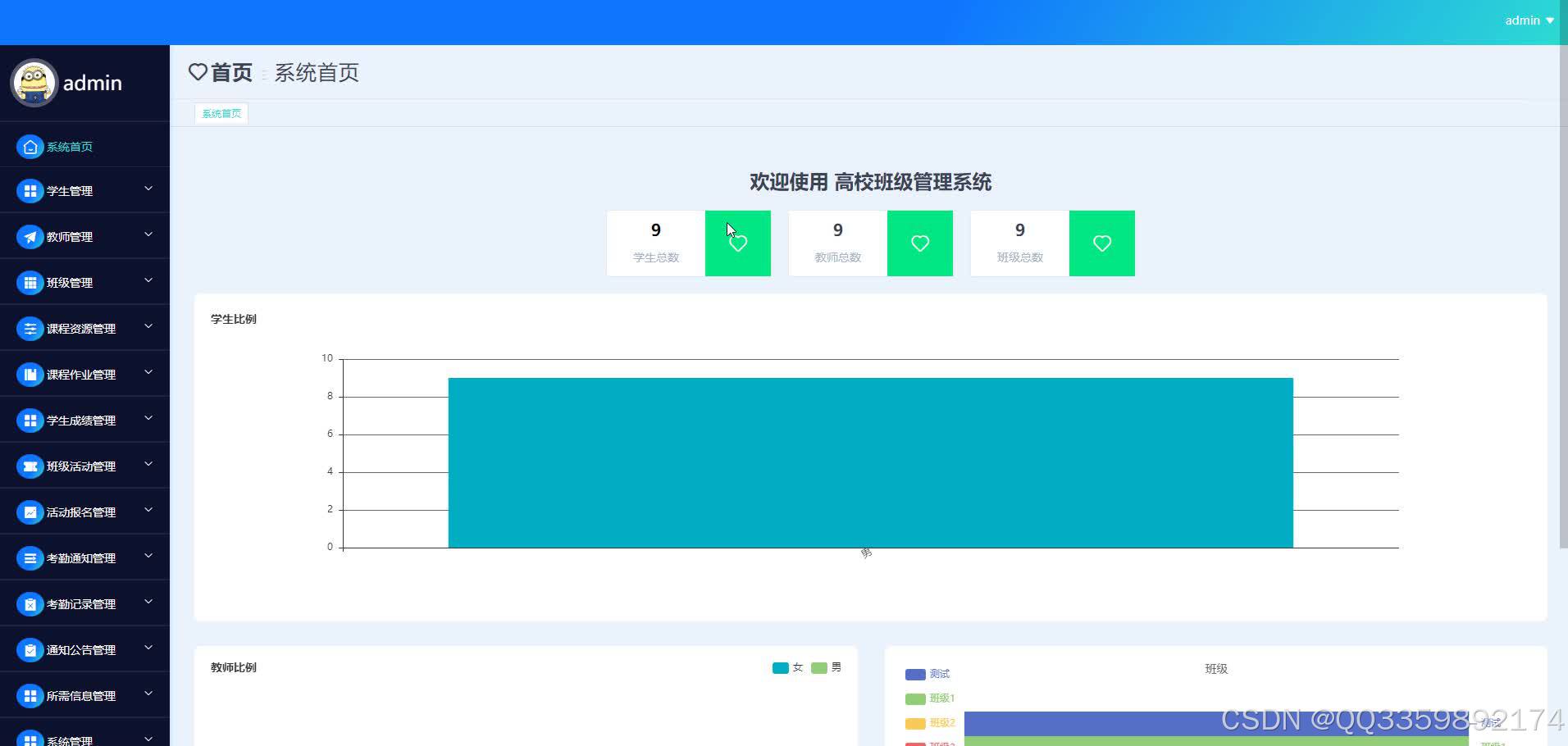Click the green heart tile for 学生总数
Screen dimensions: 1568x746
[x=738, y=243]
